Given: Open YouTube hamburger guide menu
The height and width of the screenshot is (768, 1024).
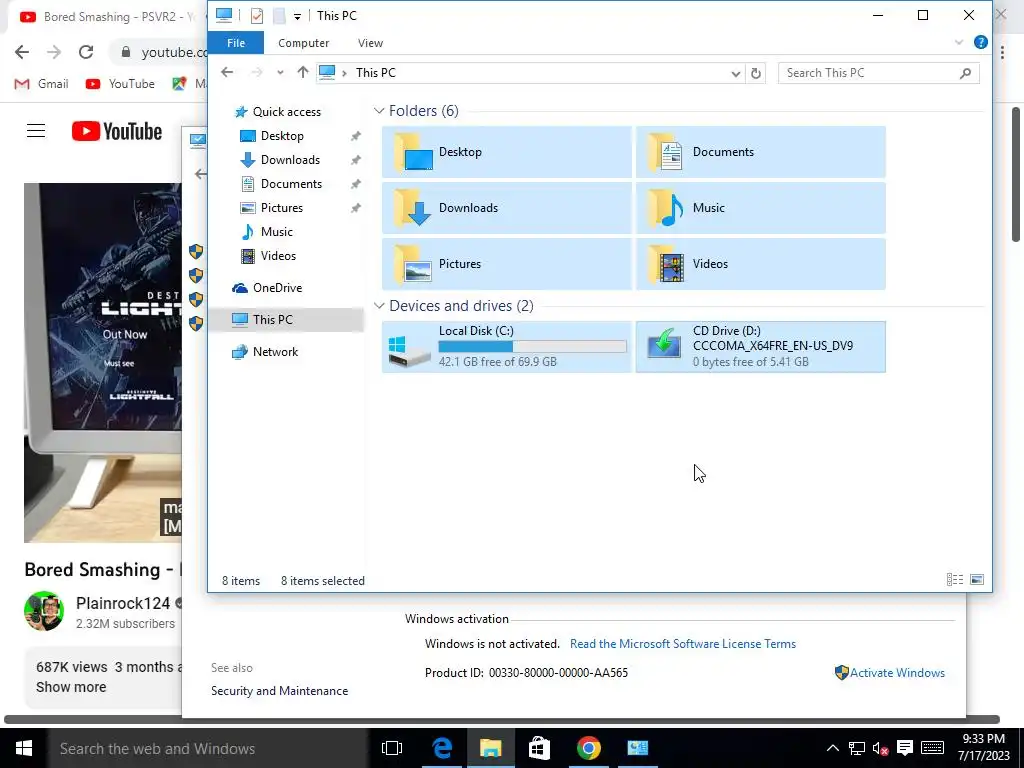Looking at the screenshot, I should click(x=36, y=131).
